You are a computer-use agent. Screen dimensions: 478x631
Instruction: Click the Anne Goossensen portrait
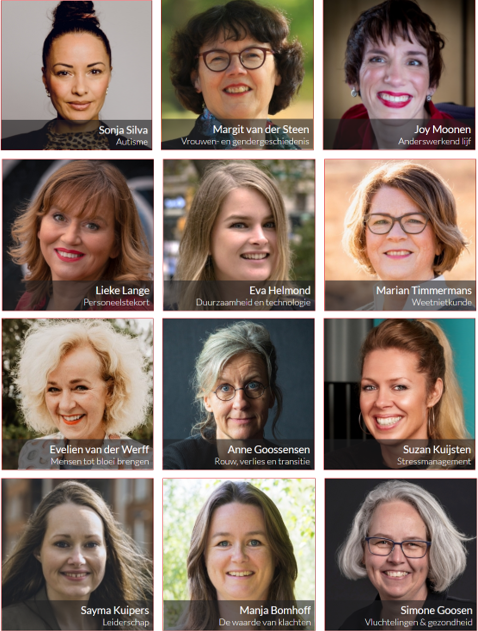tap(239, 394)
